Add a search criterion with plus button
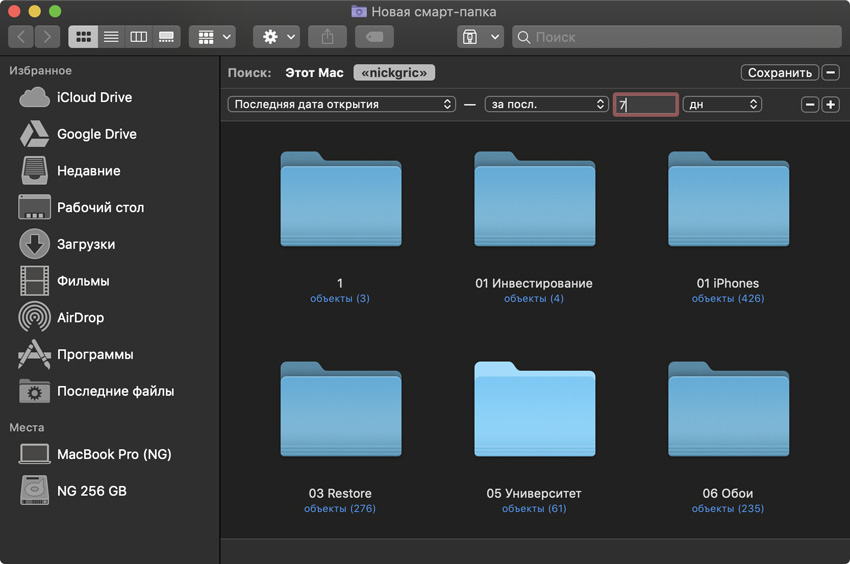This screenshot has width=850, height=564. (x=830, y=104)
